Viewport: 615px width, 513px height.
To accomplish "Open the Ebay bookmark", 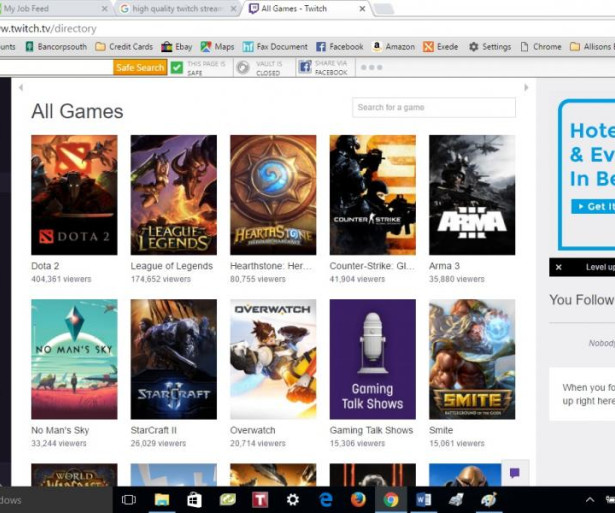I will click(176, 47).
